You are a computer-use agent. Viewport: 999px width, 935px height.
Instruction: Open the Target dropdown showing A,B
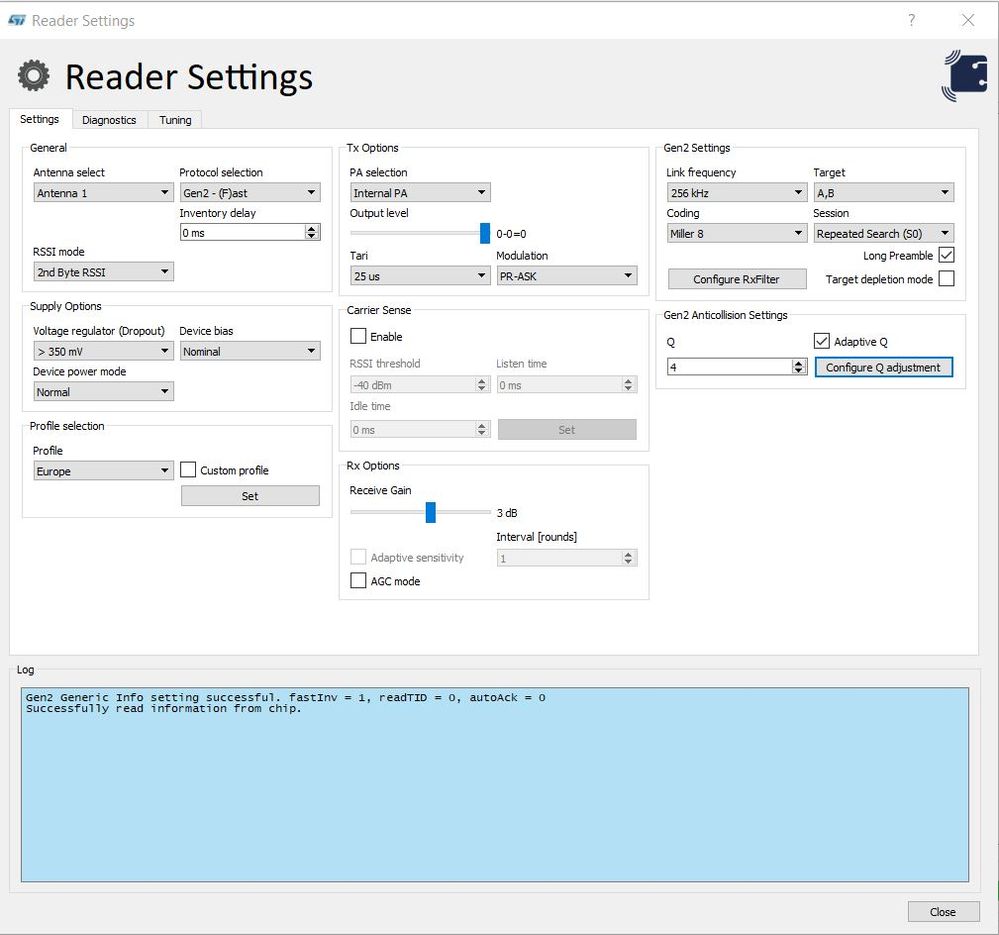coord(883,192)
